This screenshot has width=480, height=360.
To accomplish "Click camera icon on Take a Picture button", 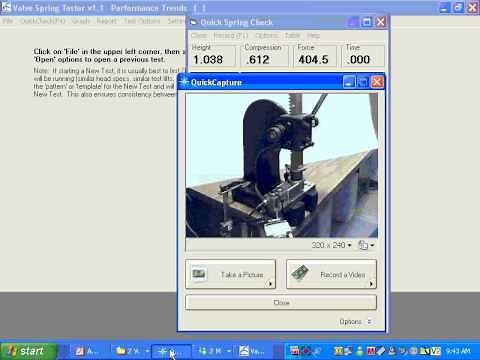I will [199, 274].
